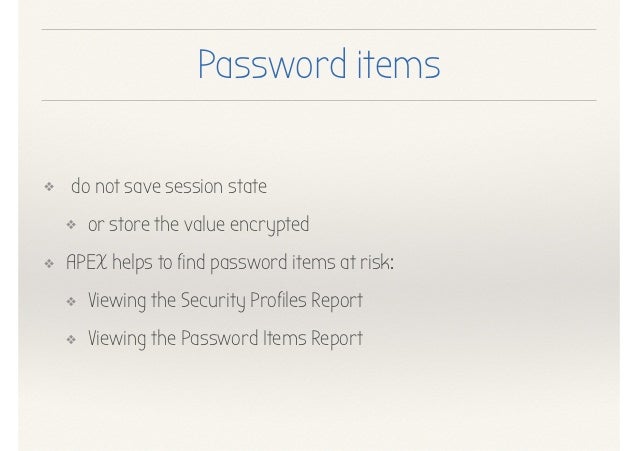The width and height of the screenshot is (638, 451).
Task: Click the word 'APEX' in the third bullet
Action: click(87, 263)
